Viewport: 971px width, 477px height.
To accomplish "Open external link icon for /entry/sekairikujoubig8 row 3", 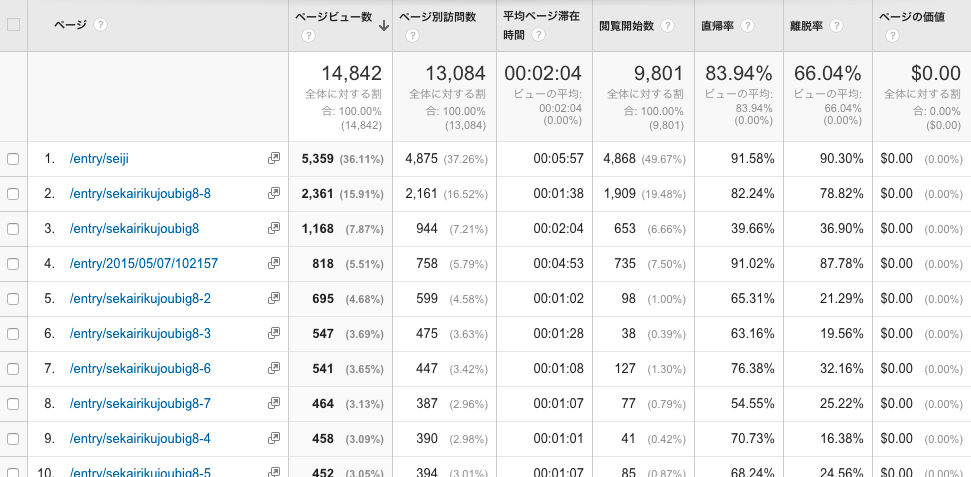I will coord(274,229).
